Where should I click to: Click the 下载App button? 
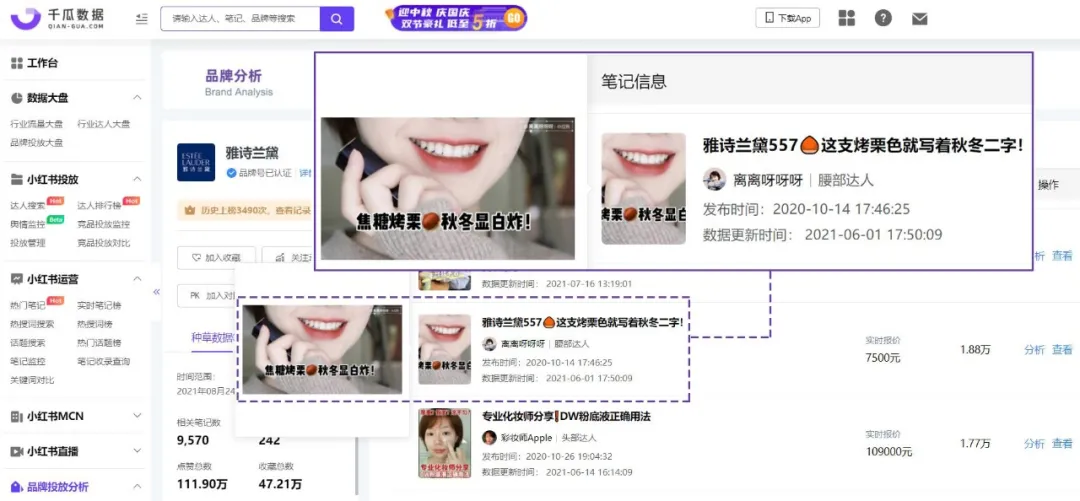pyautogui.click(x=787, y=19)
